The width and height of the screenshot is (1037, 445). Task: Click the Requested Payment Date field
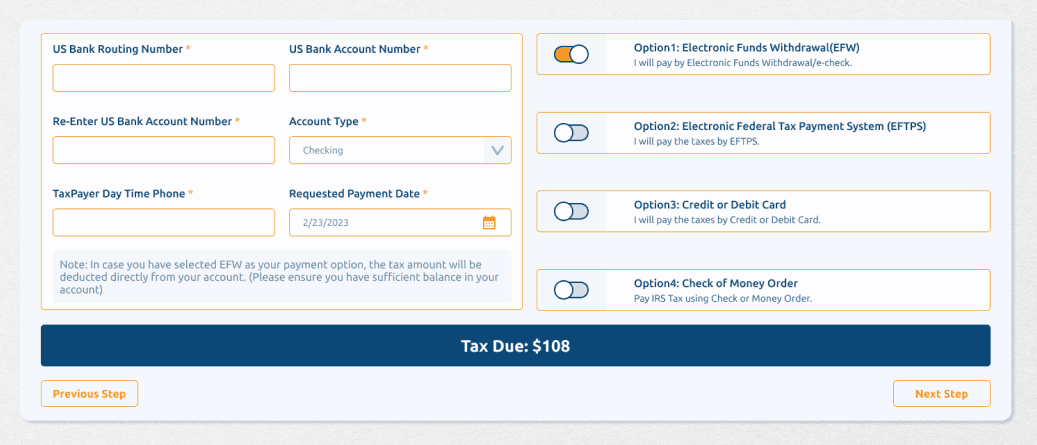(x=385, y=223)
